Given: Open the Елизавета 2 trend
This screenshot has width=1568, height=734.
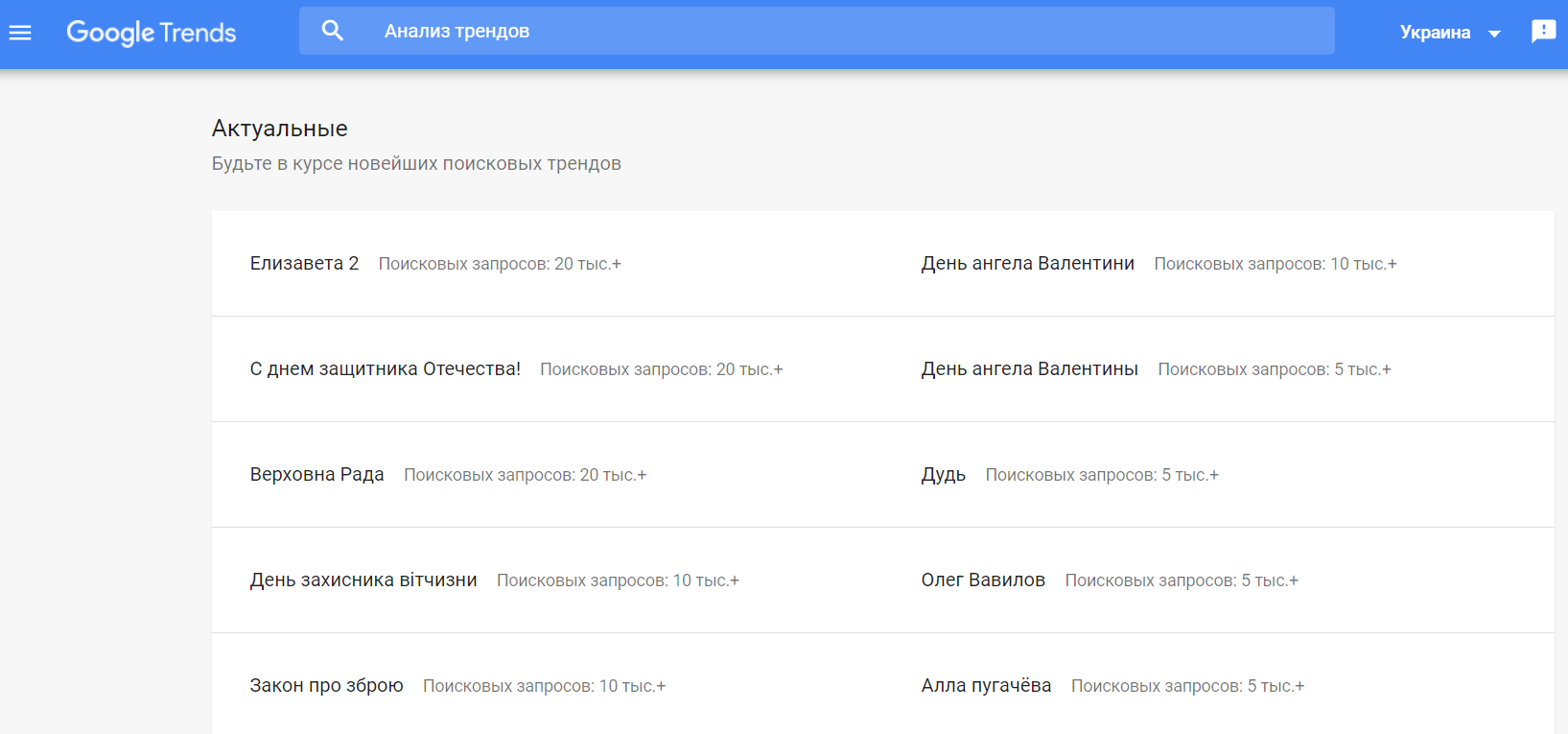Looking at the screenshot, I should 304,263.
